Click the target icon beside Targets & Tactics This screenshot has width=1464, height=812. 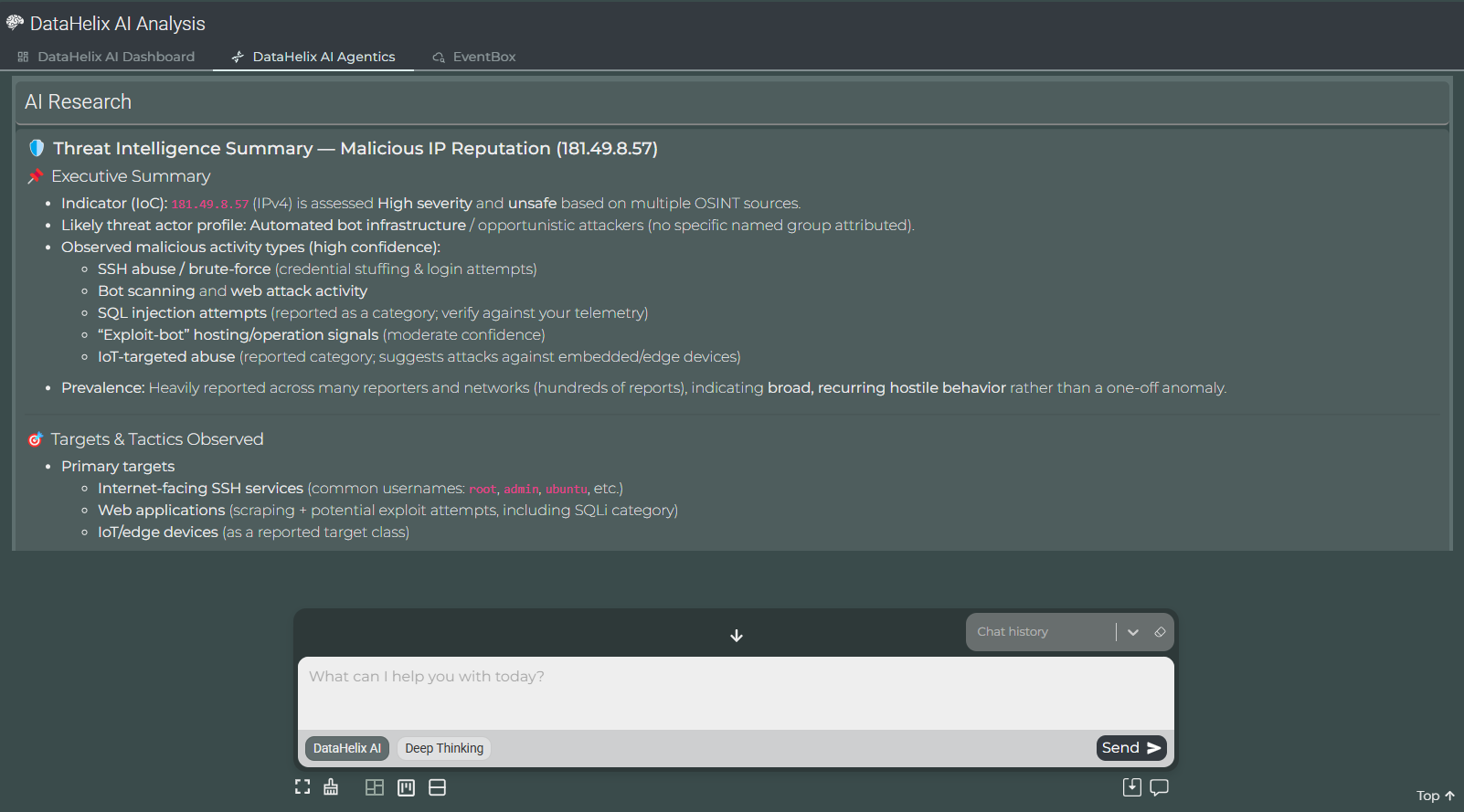pyautogui.click(x=36, y=439)
